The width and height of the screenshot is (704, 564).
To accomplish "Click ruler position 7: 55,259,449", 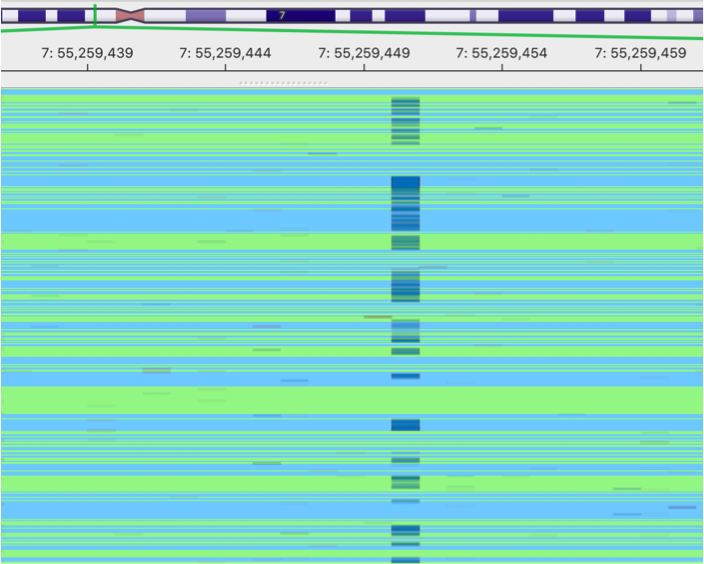I will 364,53.
